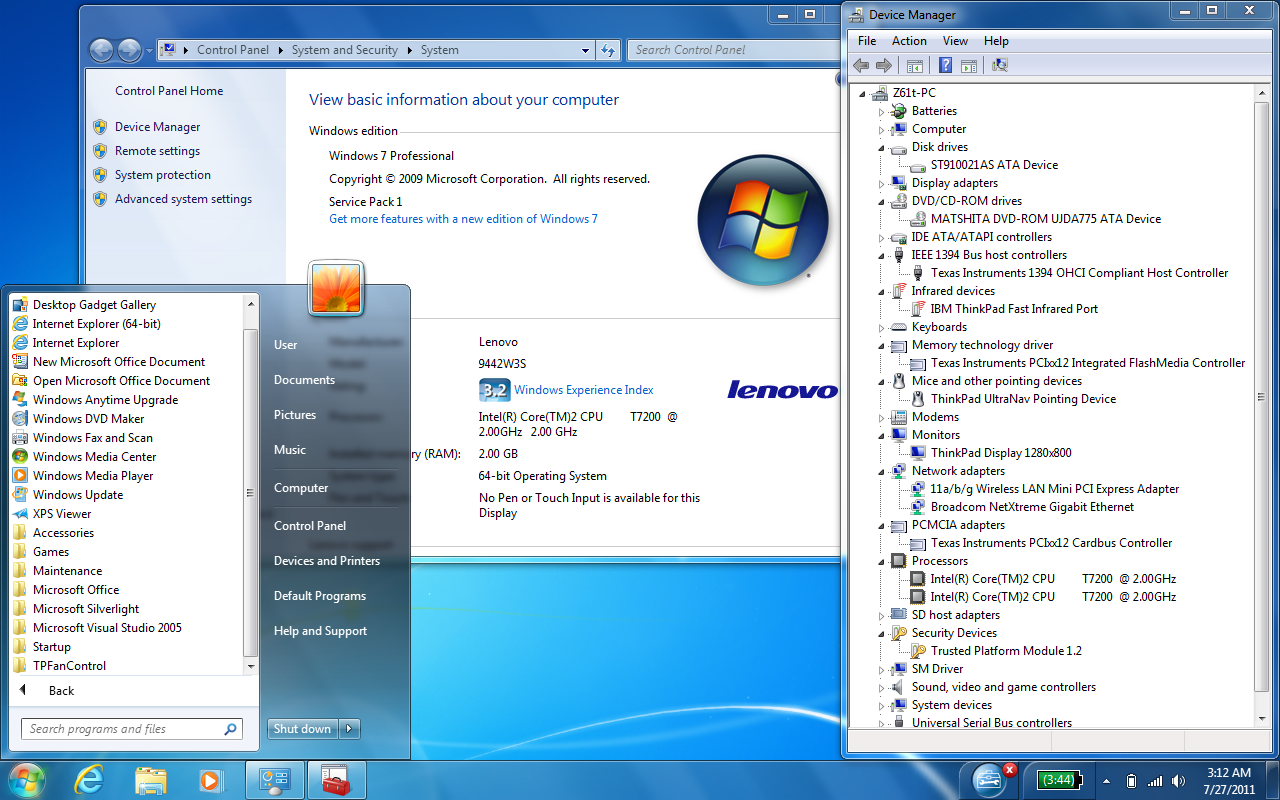The height and width of the screenshot is (800, 1280).
Task: Click the blue Help icon in Device Manager toolbar
Action: pos(944,66)
